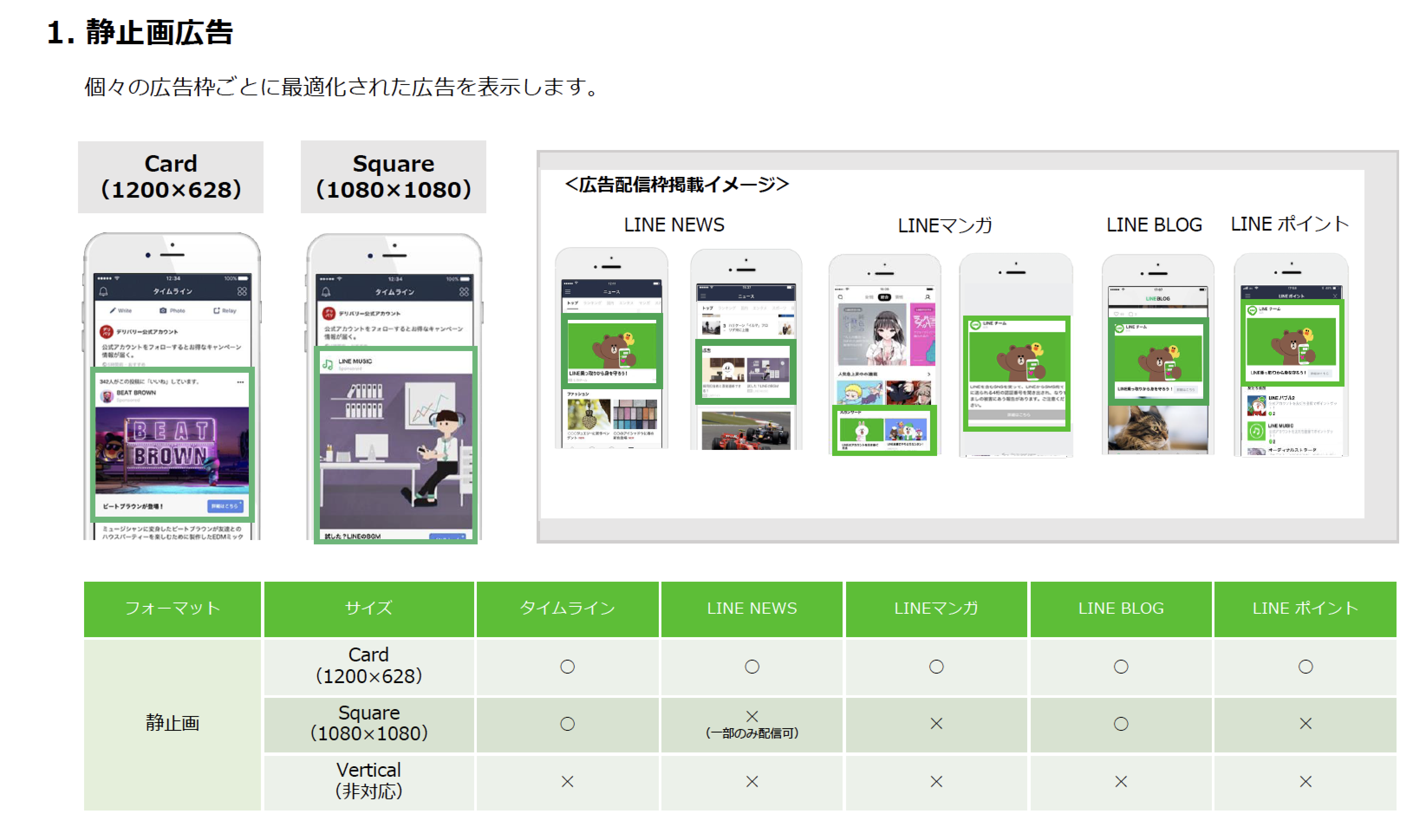Click the × in Vertical row under the LINEマンガ header cell

click(x=937, y=782)
